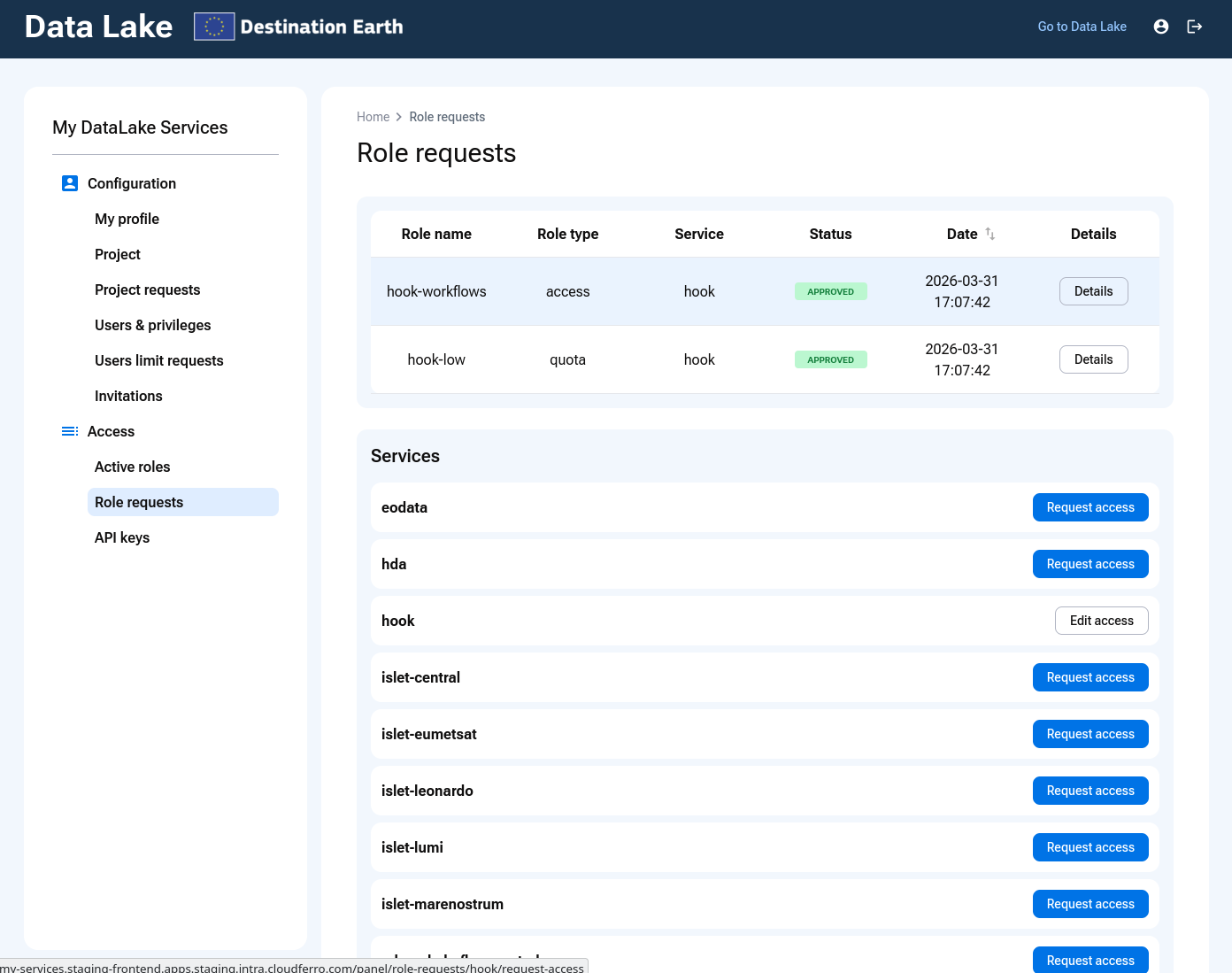Open Details for hook-workflows role
The image size is (1232, 973).
[1094, 291]
